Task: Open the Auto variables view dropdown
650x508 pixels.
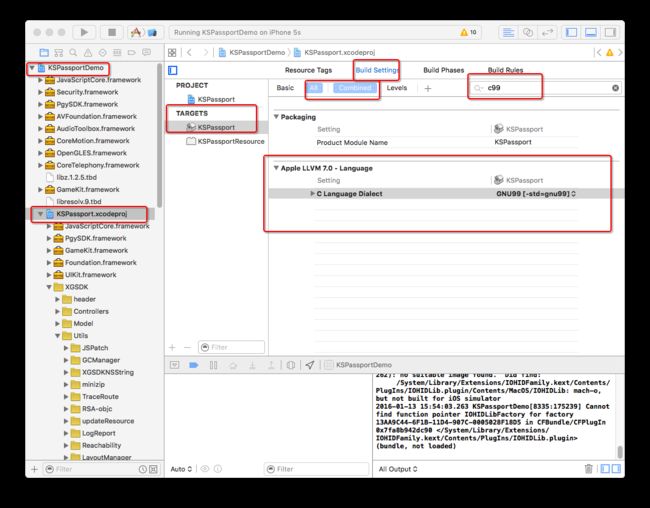Action: [181, 469]
